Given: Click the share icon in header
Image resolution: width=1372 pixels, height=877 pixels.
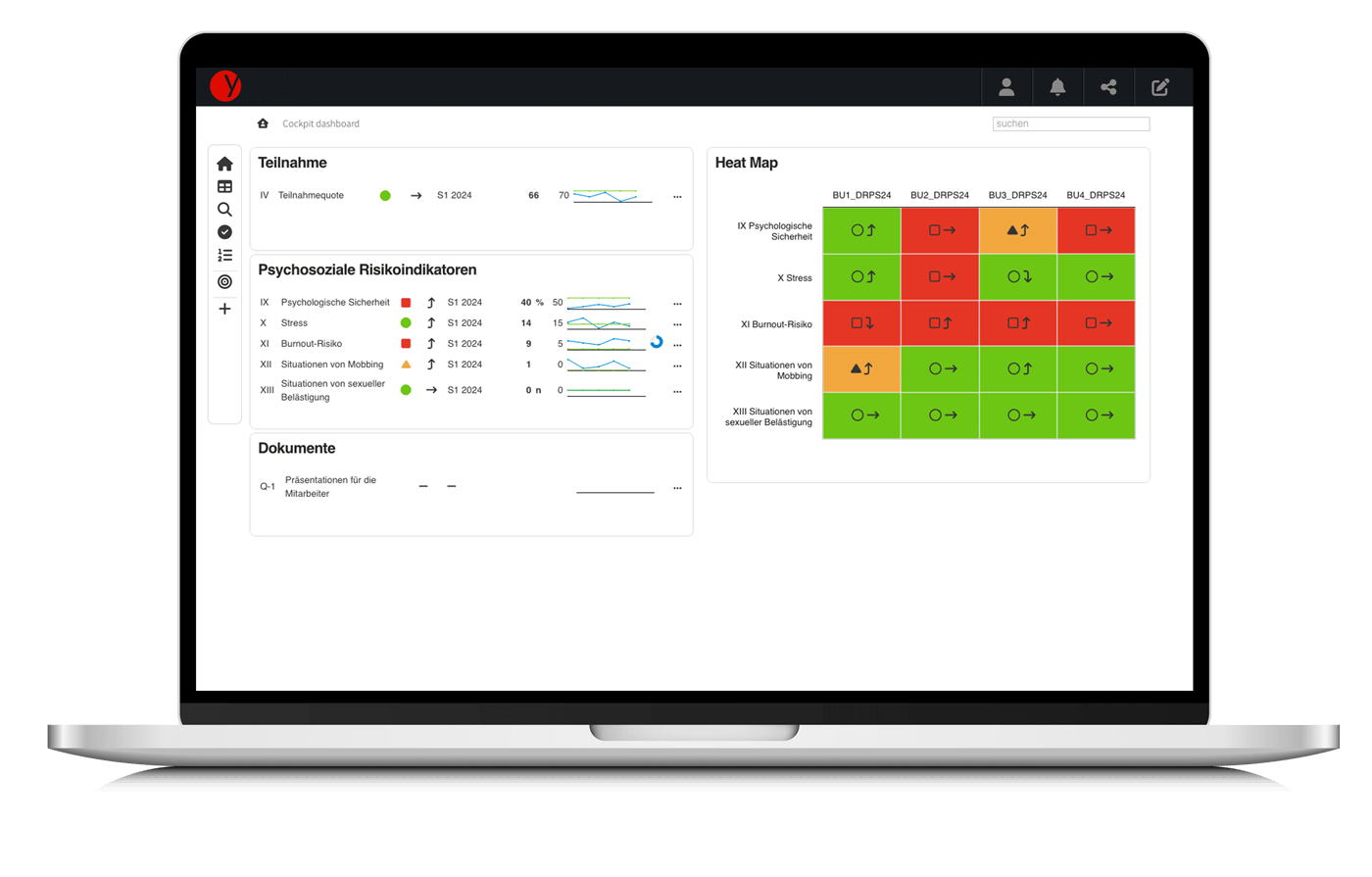Looking at the screenshot, I should coord(1108,87).
